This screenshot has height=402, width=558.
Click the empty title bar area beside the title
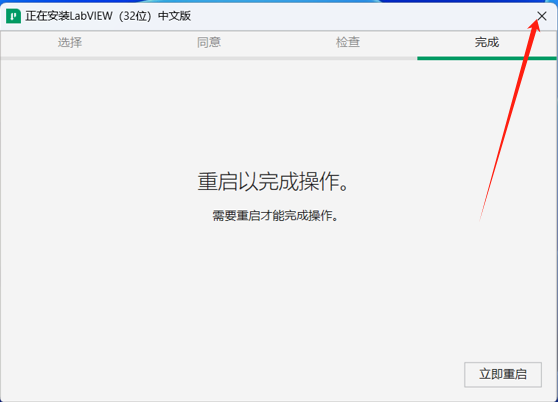(356, 16)
